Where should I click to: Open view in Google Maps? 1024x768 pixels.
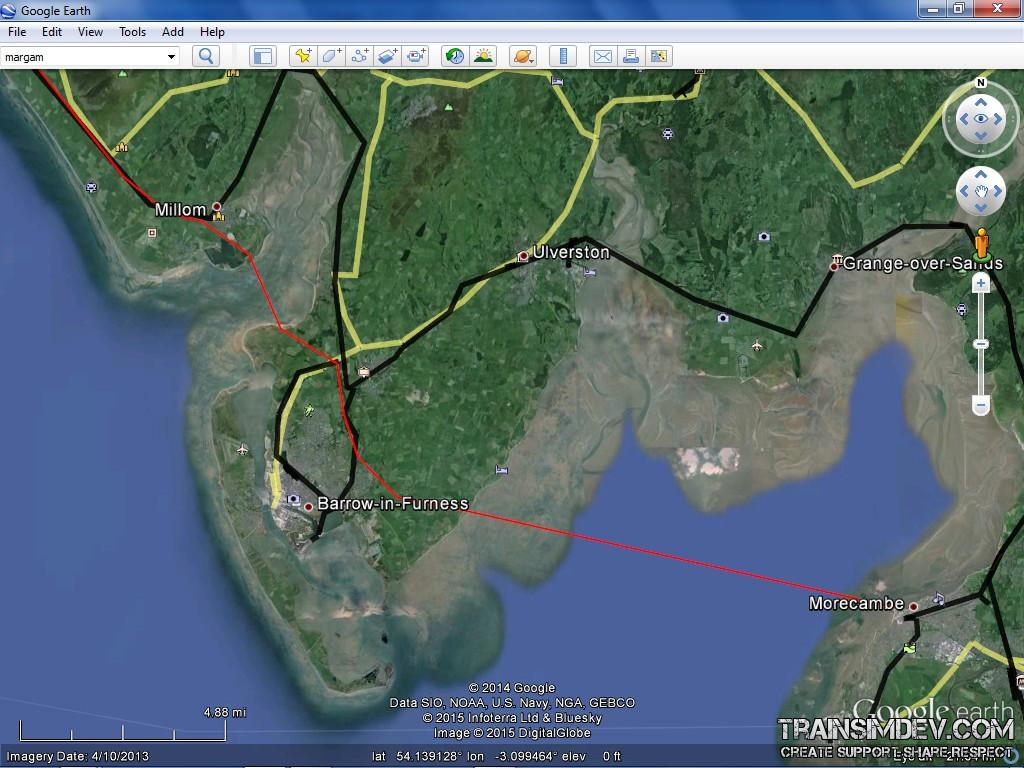coord(659,56)
